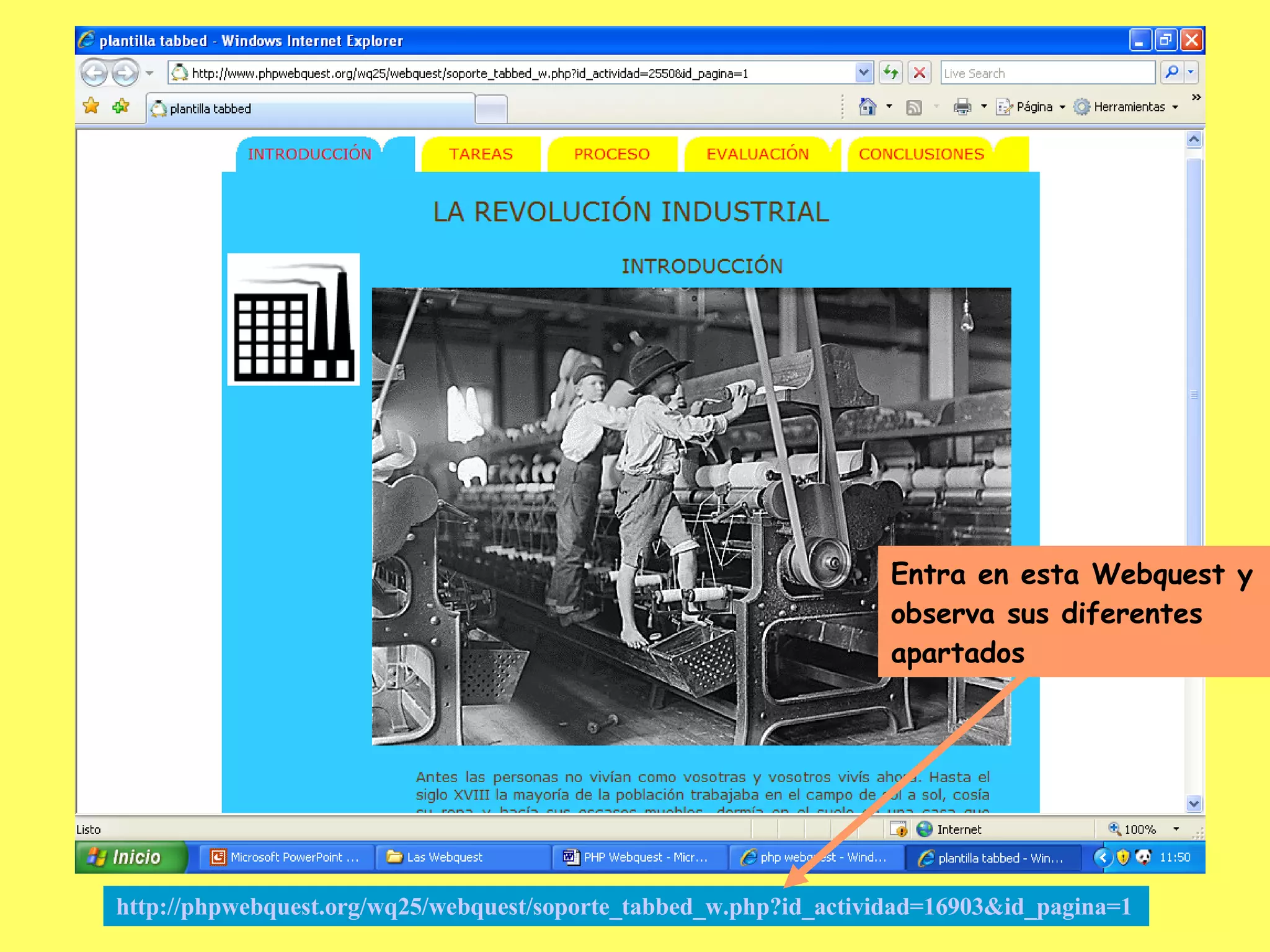
Task: Open the zoom level dropdown arrow
Action: coord(1176,829)
